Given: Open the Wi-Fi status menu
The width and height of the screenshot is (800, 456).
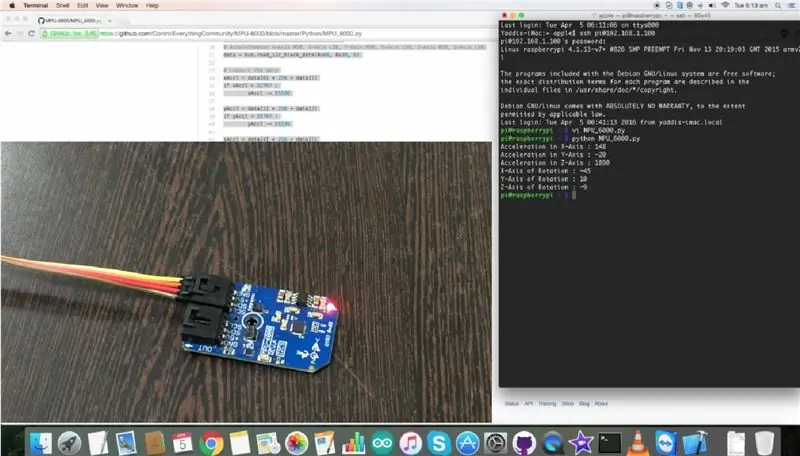Looking at the screenshot, I should point(725,6).
